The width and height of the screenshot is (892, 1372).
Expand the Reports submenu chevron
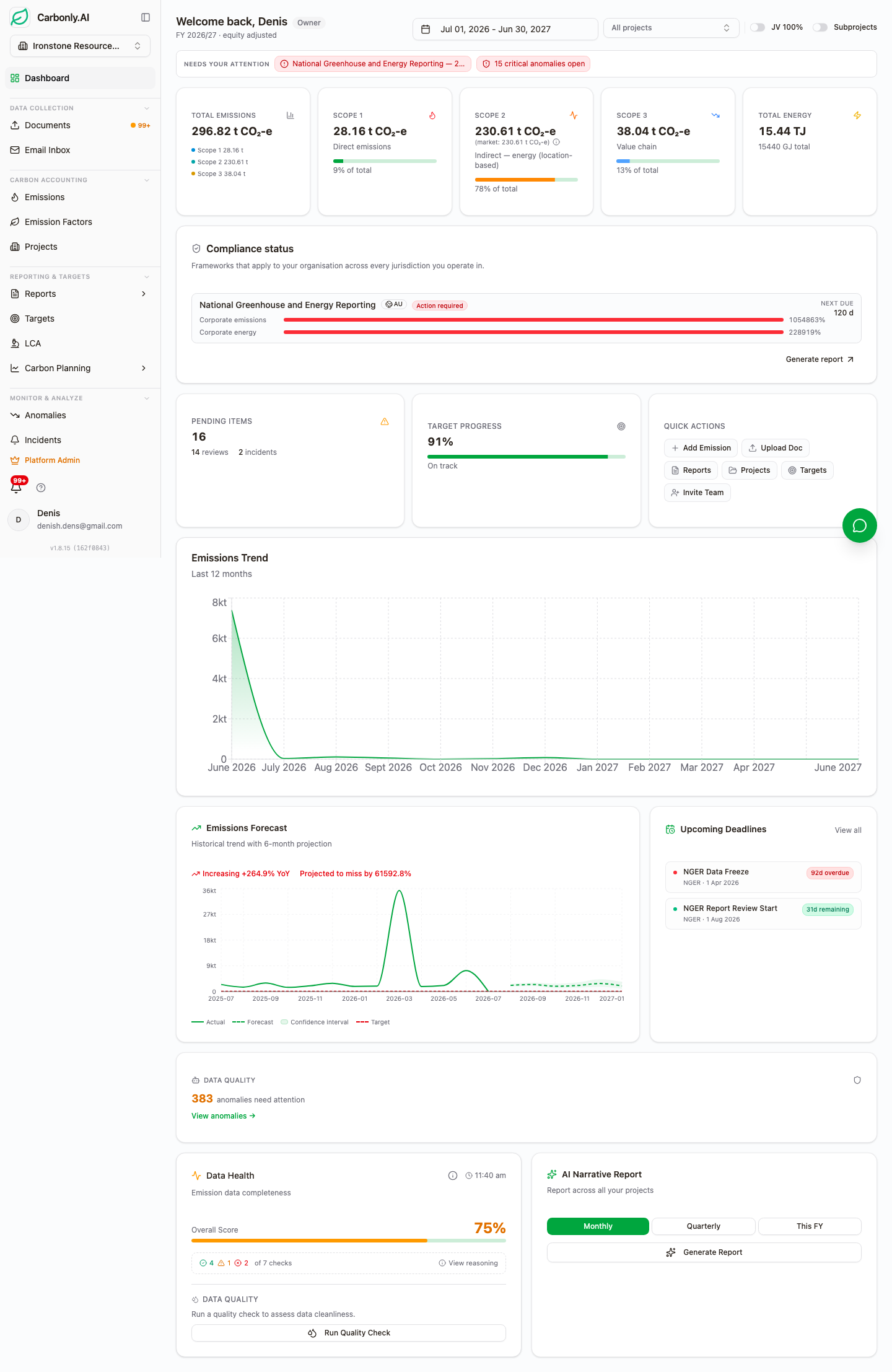[144, 294]
